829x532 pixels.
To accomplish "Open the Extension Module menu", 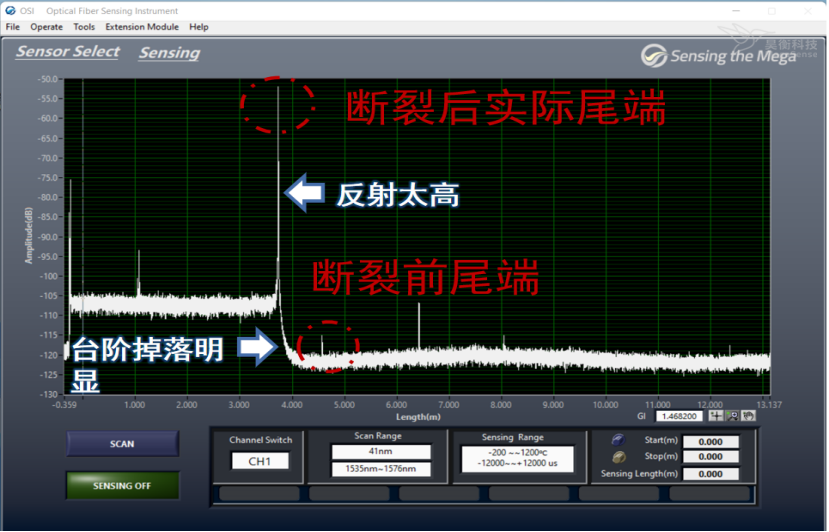I will [x=142, y=27].
